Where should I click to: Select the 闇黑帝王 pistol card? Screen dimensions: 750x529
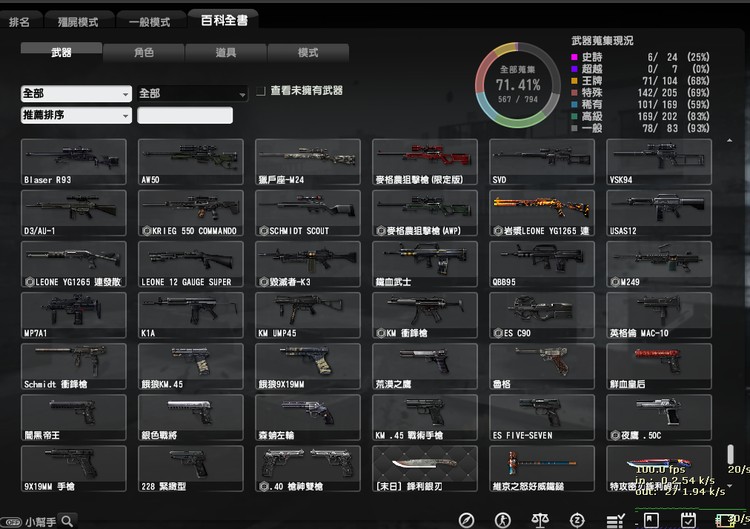click(74, 418)
